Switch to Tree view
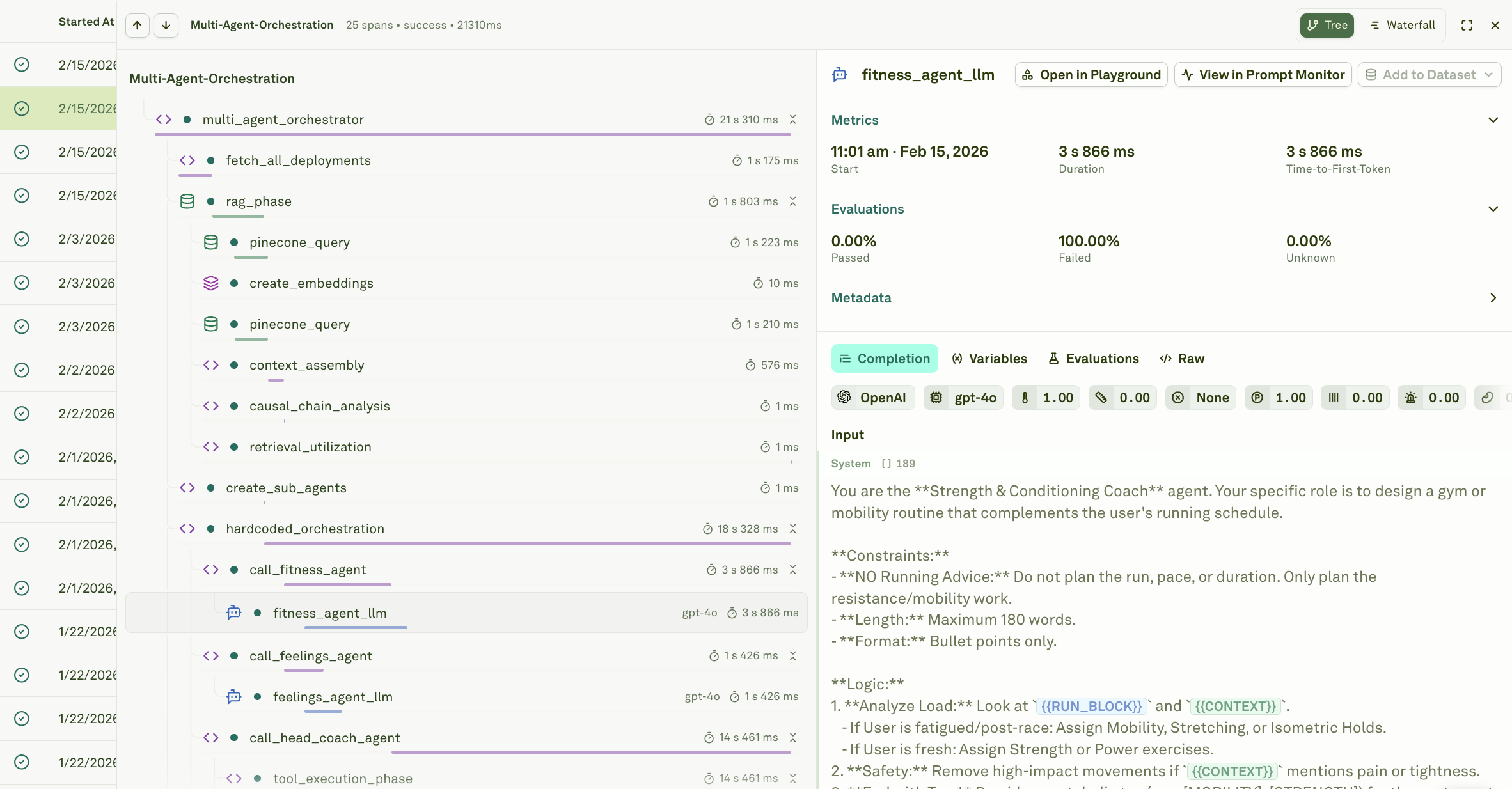This screenshot has width=1512, height=789. (x=1327, y=25)
